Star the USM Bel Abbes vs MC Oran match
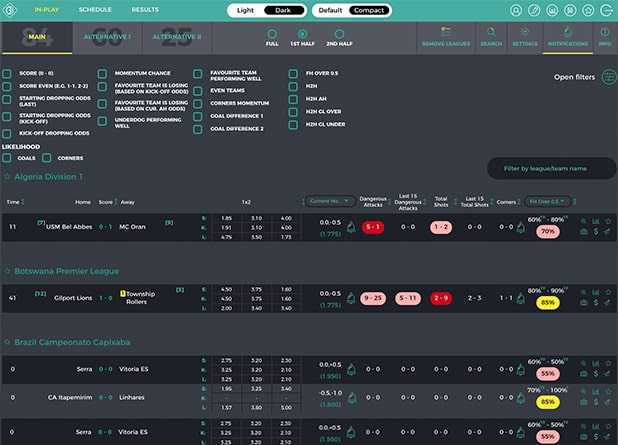618x445 pixels. (x=608, y=221)
